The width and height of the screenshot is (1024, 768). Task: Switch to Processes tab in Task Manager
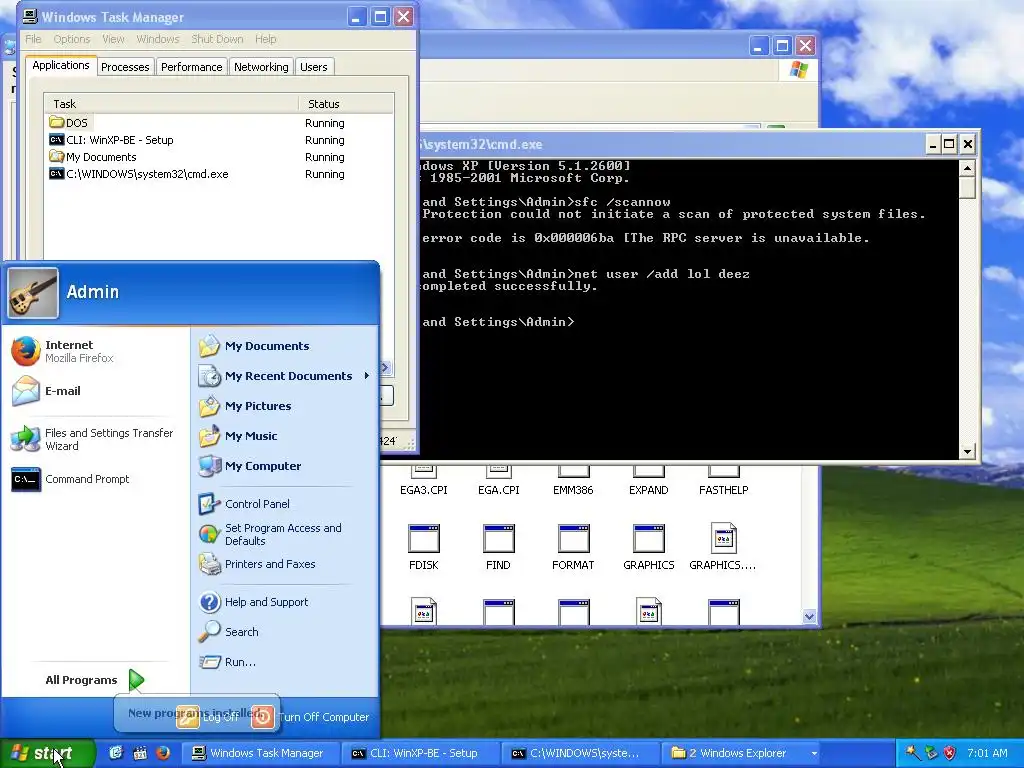pos(125,67)
